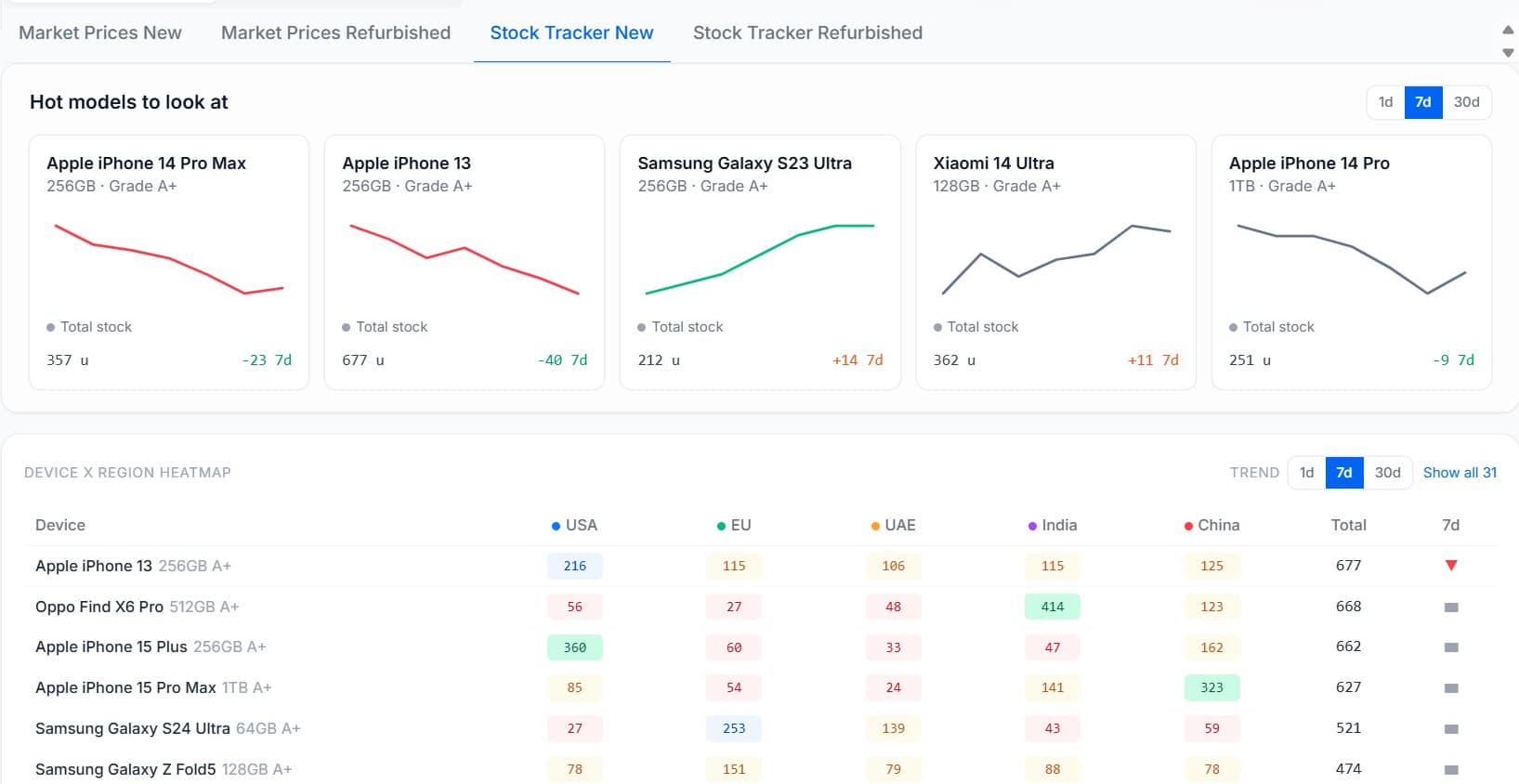The width and height of the screenshot is (1519, 784).
Task: Click the flat trend icon for Oppo Find X6 Pro
Action: pyautogui.click(x=1451, y=608)
